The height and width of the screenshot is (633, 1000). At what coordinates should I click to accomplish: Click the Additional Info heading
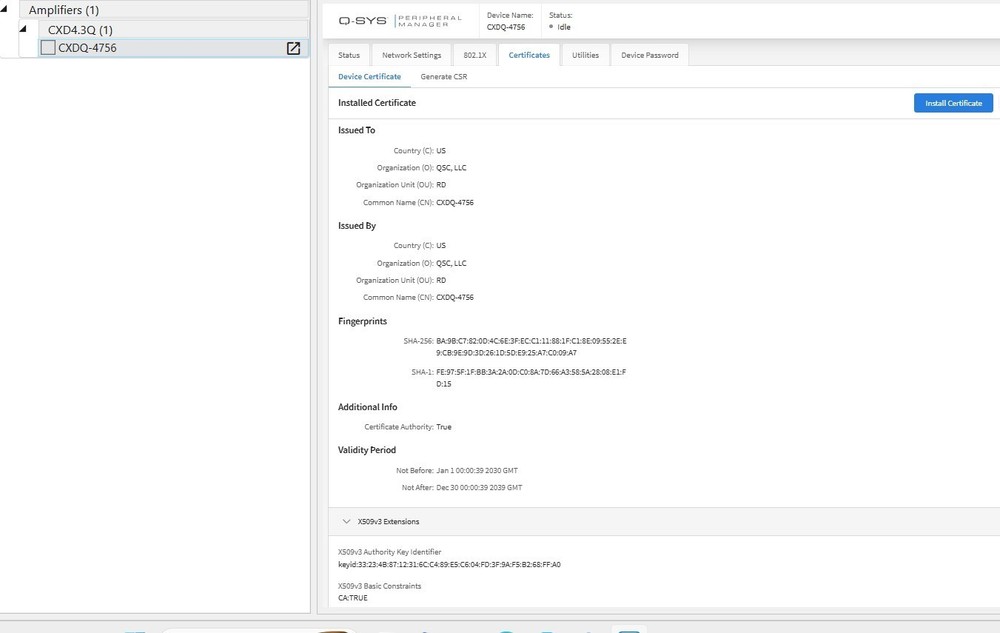(x=367, y=407)
